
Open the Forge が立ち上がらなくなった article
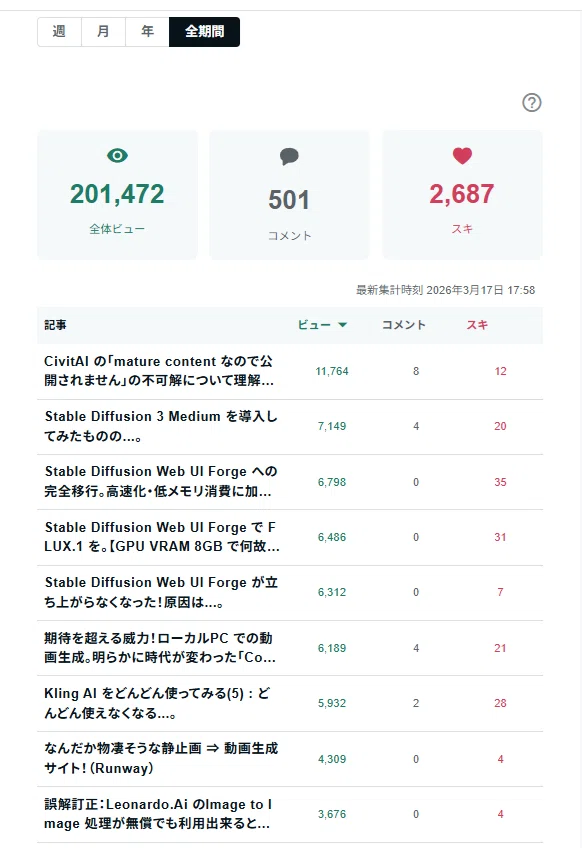click(161, 592)
